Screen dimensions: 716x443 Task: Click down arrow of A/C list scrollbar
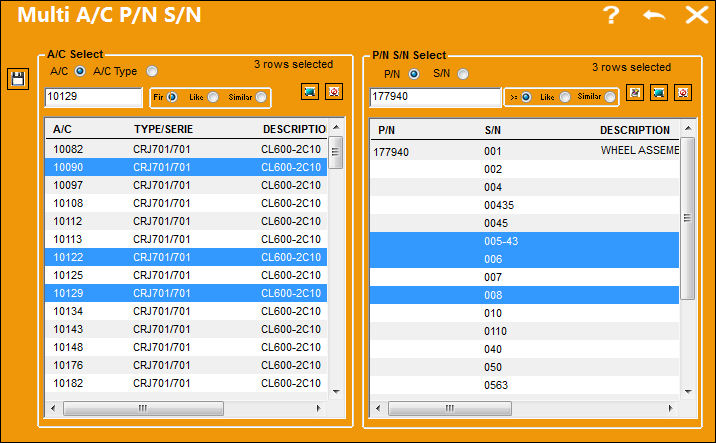pos(337,391)
